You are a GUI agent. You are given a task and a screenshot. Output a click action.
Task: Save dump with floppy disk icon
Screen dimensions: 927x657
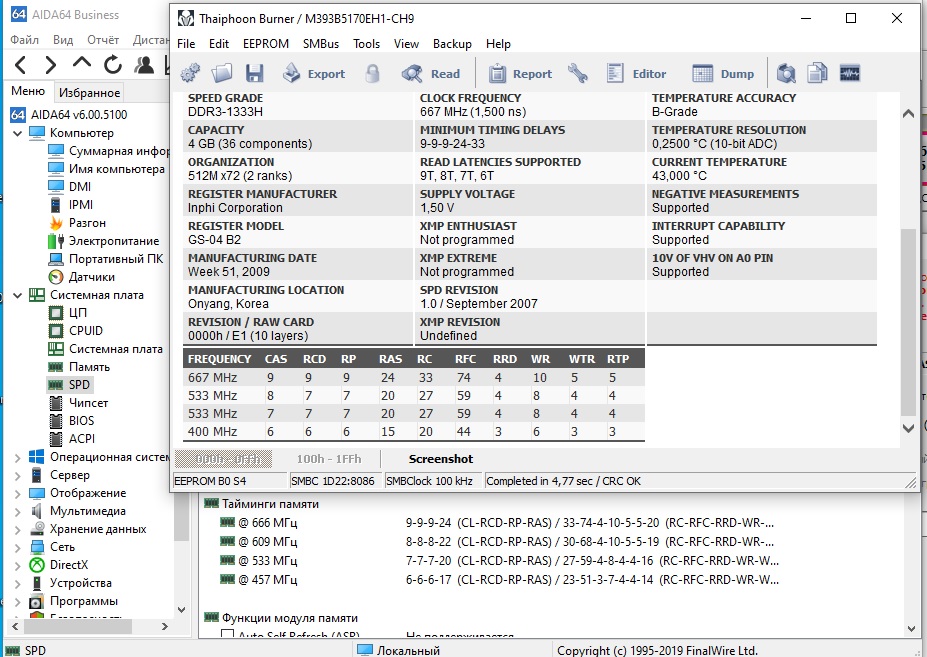click(x=254, y=73)
